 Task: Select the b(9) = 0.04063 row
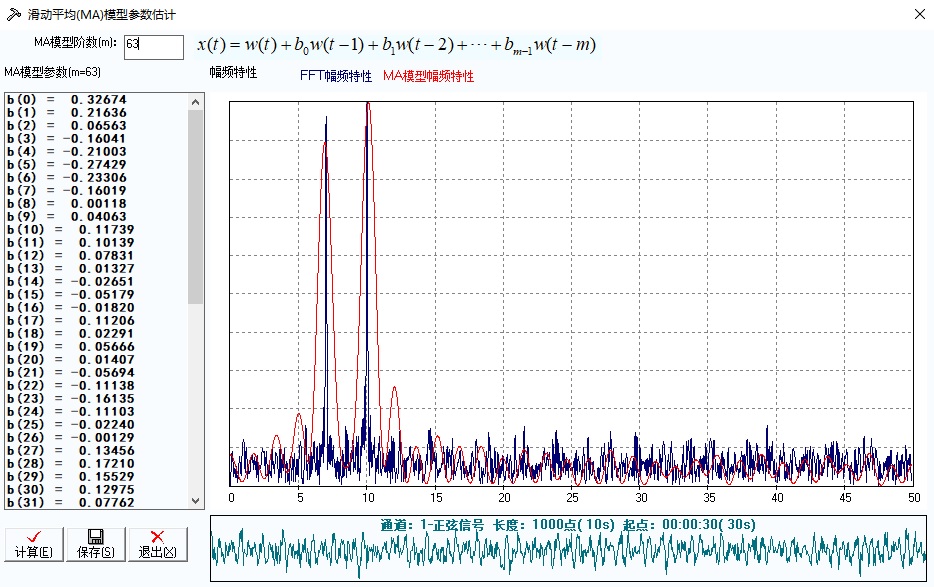point(96,217)
